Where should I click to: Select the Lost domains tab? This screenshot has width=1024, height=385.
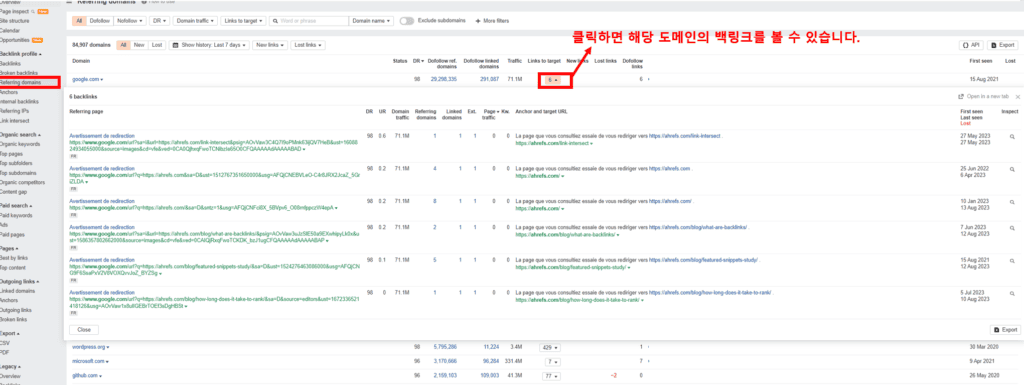(157, 45)
